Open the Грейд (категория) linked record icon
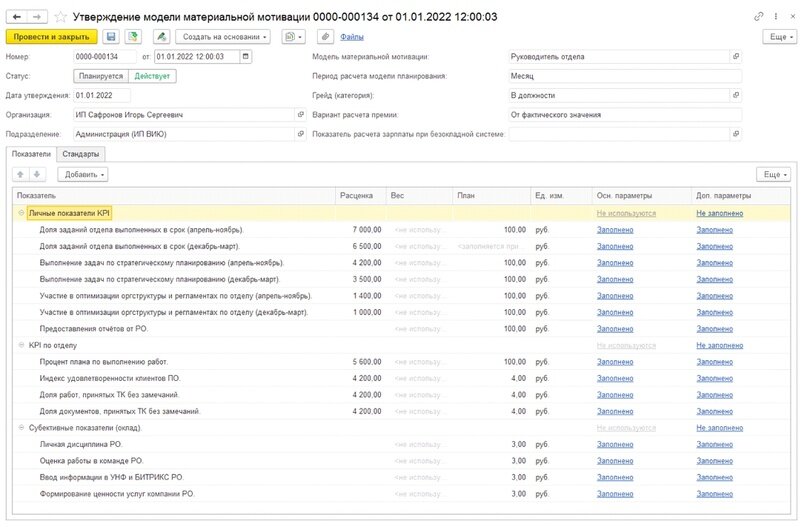The image size is (807, 527). [736, 95]
